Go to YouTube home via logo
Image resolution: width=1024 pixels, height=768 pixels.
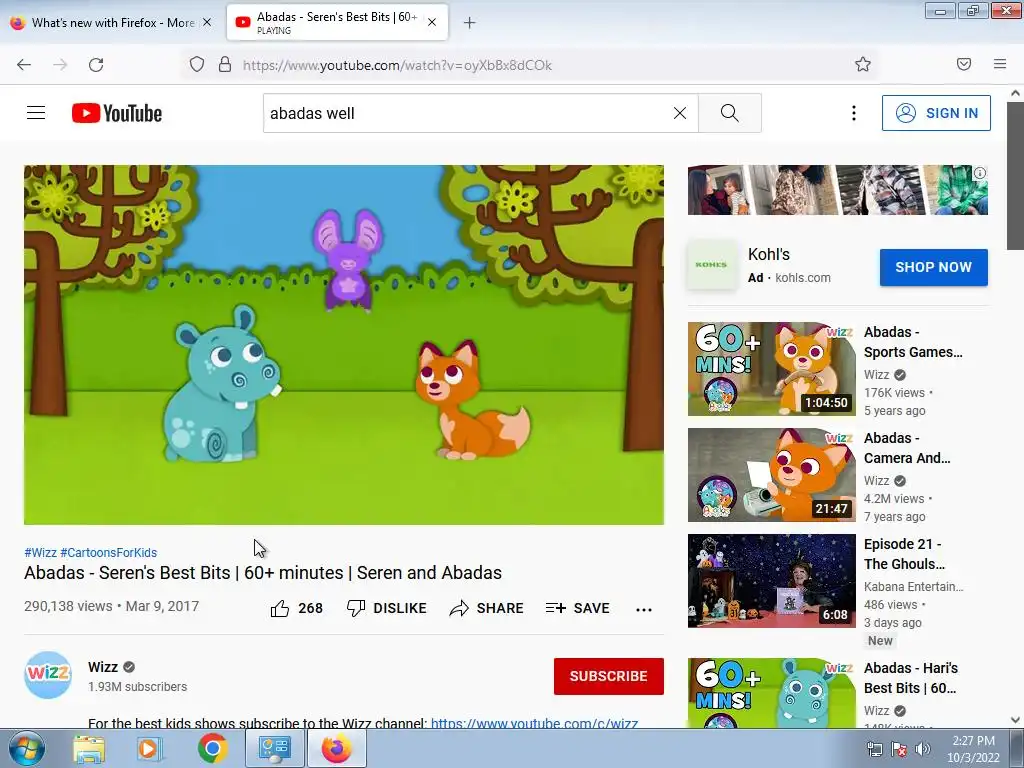(117, 113)
